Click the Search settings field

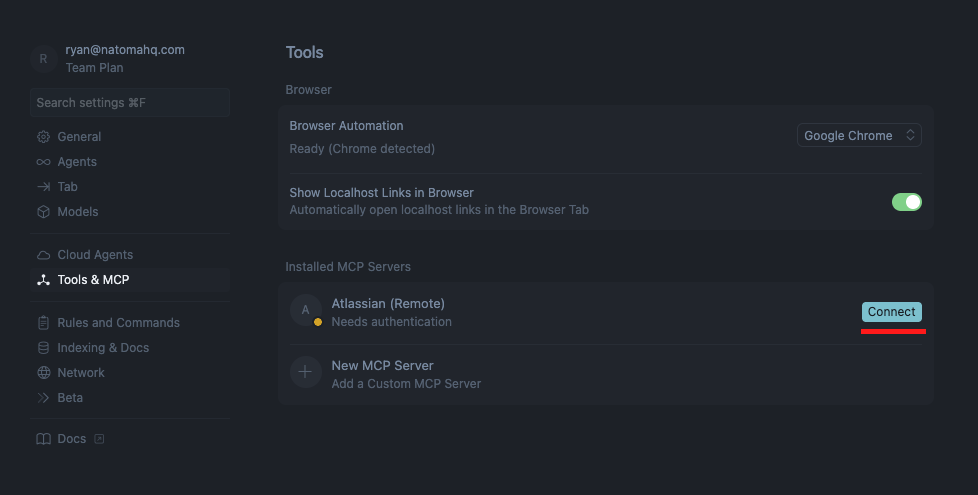(x=130, y=103)
